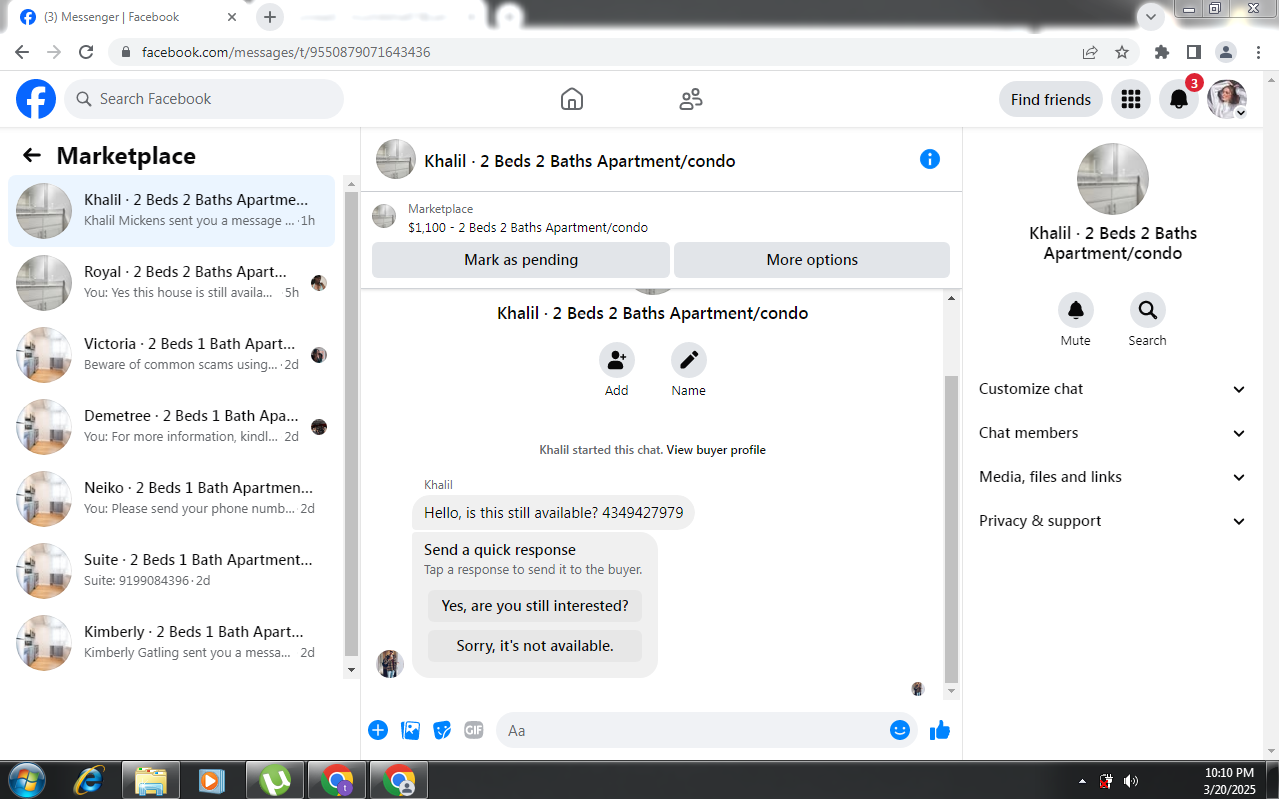Expand Chat members section
1279x799 pixels.
coord(1112,433)
